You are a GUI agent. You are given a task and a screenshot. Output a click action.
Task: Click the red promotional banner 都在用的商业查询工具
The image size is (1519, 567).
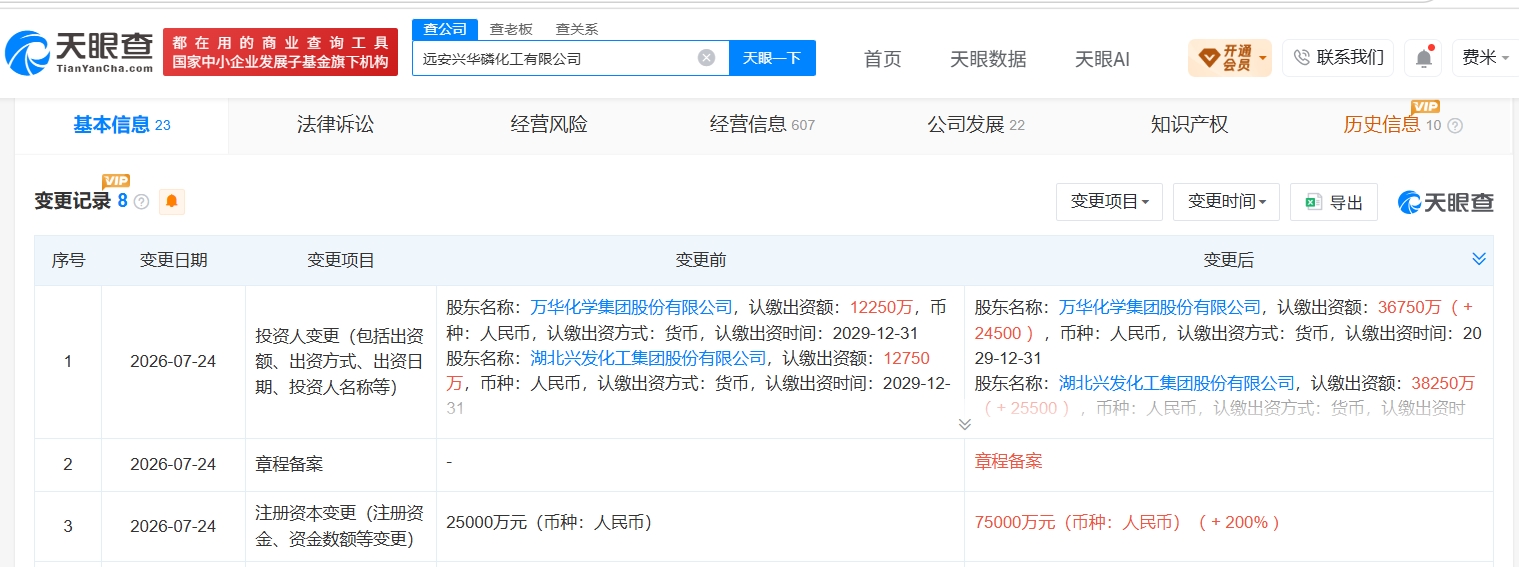click(x=280, y=52)
